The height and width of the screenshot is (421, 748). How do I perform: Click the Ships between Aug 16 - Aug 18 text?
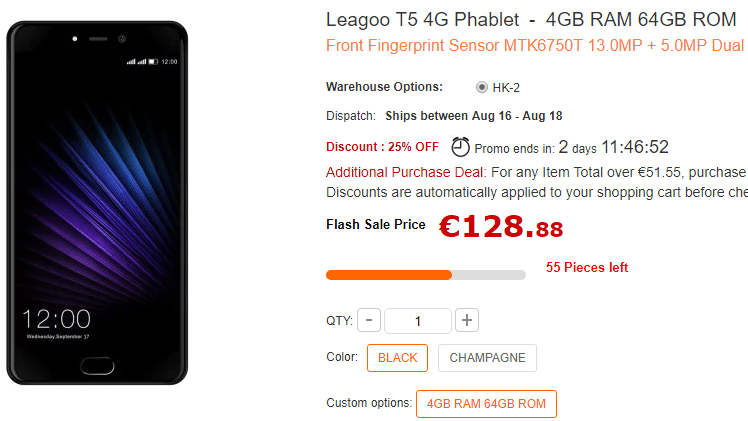pos(474,116)
